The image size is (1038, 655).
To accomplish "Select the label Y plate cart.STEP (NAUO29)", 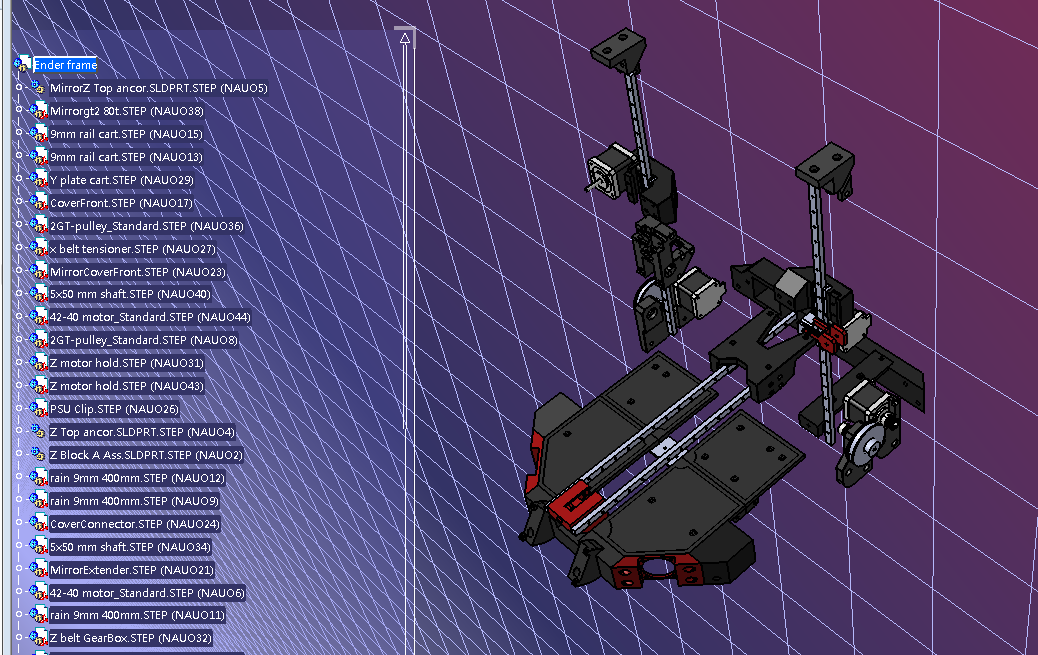I will [122, 180].
